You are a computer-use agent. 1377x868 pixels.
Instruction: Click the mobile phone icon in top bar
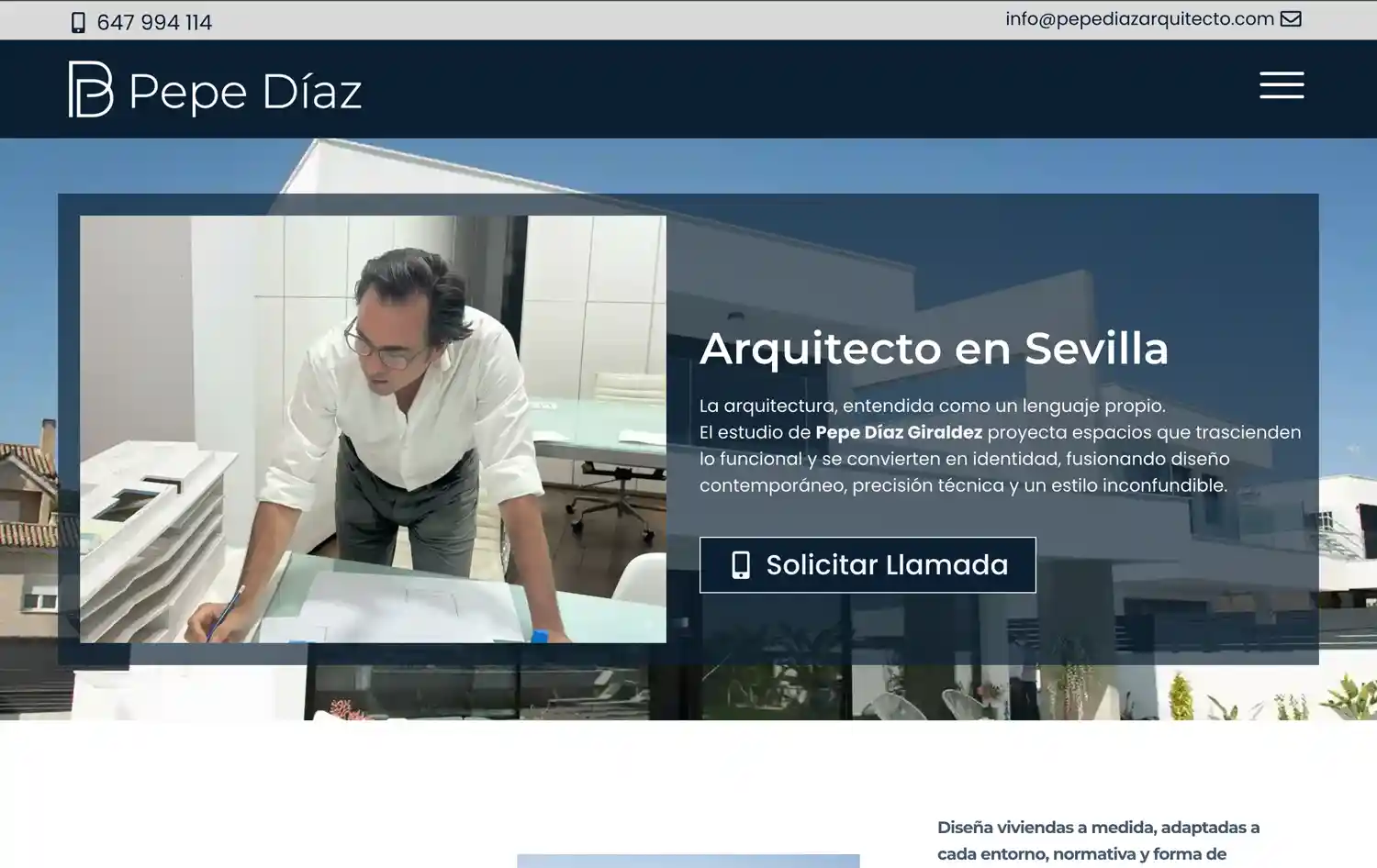click(x=78, y=22)
